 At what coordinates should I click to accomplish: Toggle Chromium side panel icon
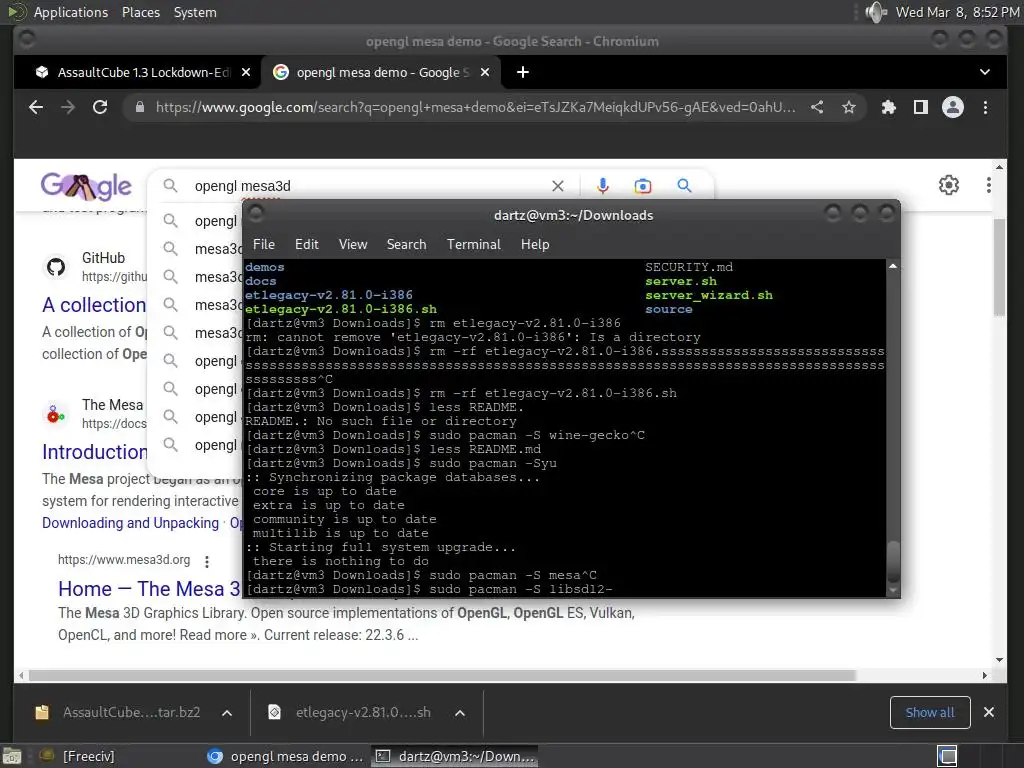921,107
